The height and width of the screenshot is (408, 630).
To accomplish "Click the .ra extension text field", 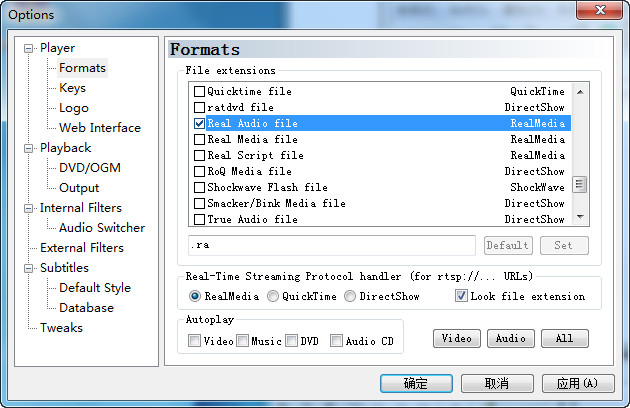I will 330,245.
